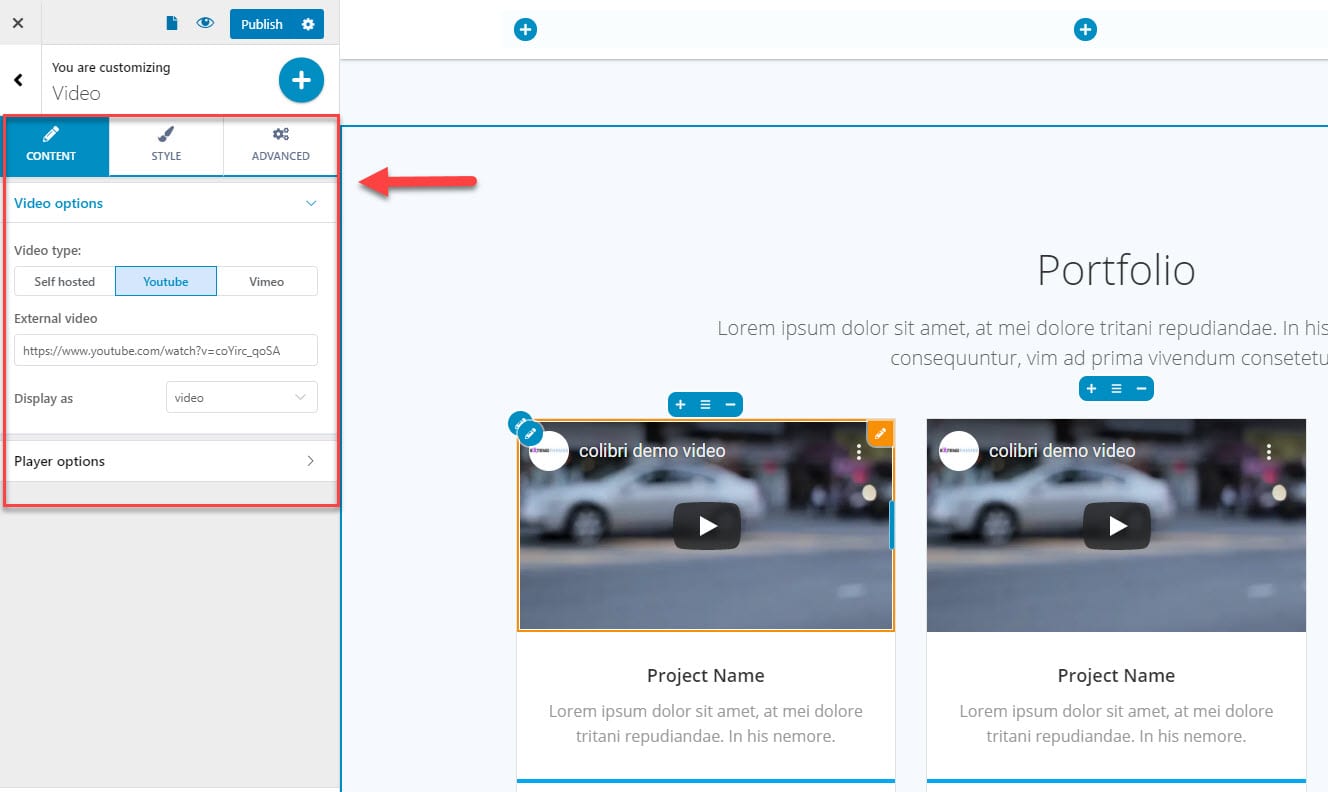Viewport: 1328px width, 792px height.
Task: Switch to the STYLE tab
Action: 165,146
